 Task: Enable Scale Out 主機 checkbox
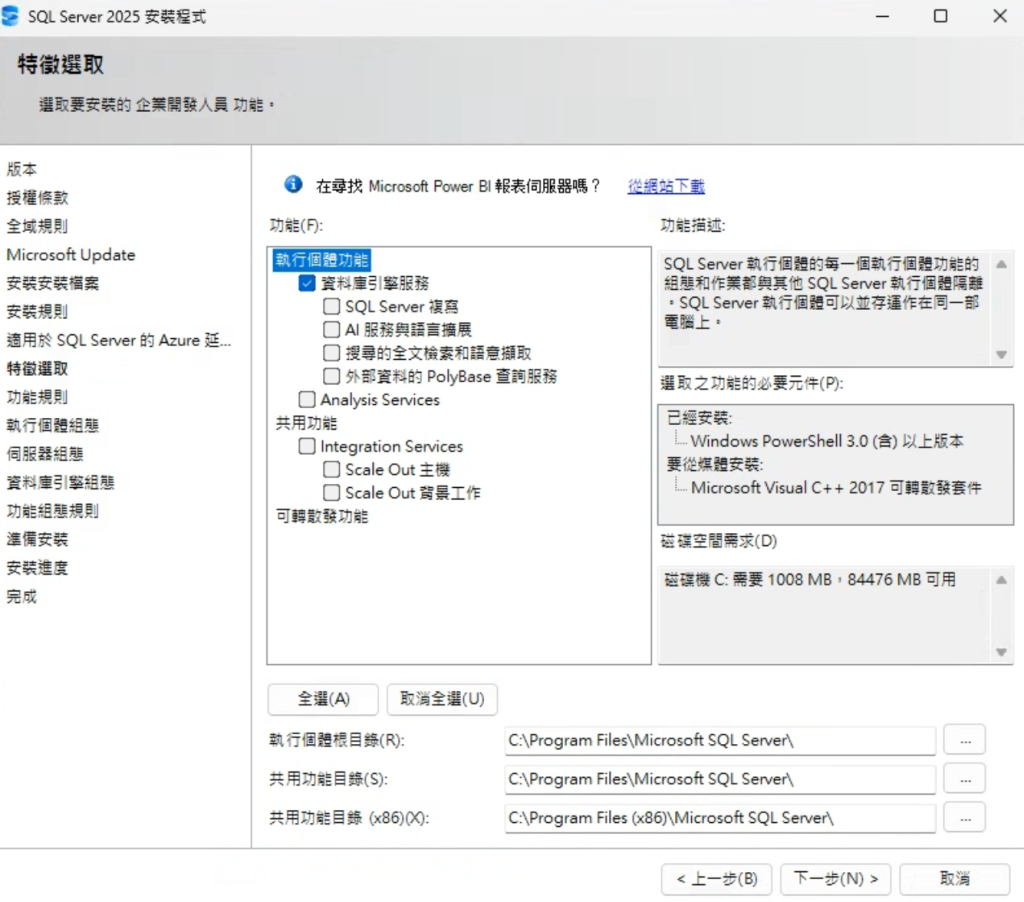coord(331,470)
